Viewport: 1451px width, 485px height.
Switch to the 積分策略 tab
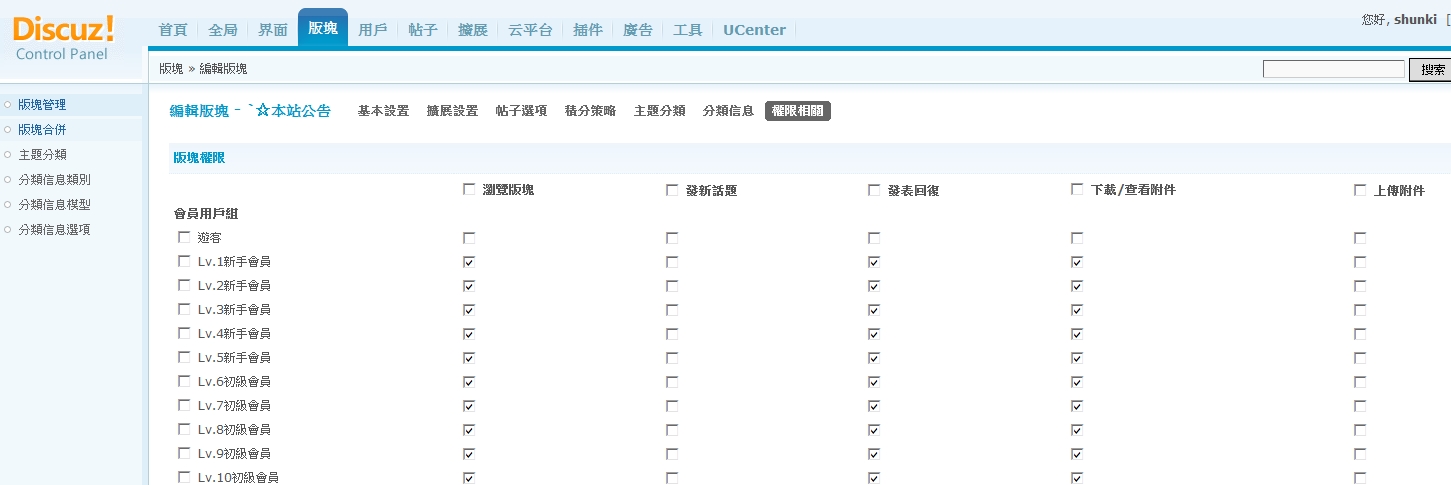[590, 111]
